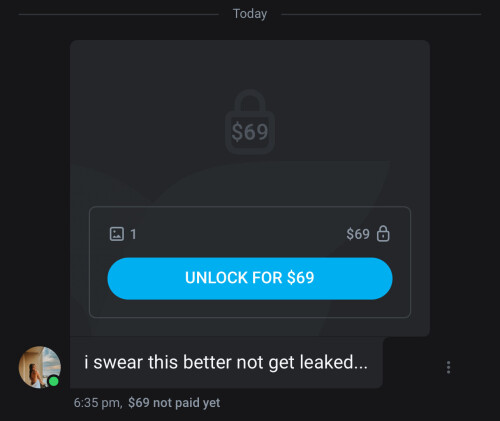Click the divider line right of Today
This screenshot has height=421, width=500.
(x=381, y=14)
